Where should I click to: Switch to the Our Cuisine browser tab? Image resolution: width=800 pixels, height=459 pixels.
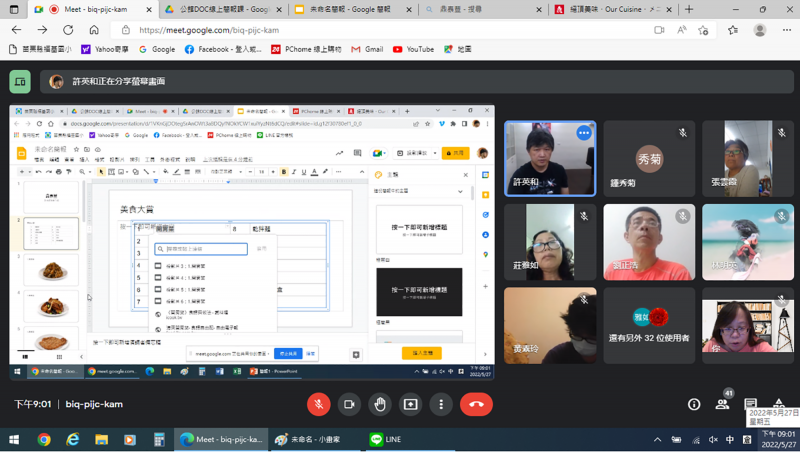point(613,9)
